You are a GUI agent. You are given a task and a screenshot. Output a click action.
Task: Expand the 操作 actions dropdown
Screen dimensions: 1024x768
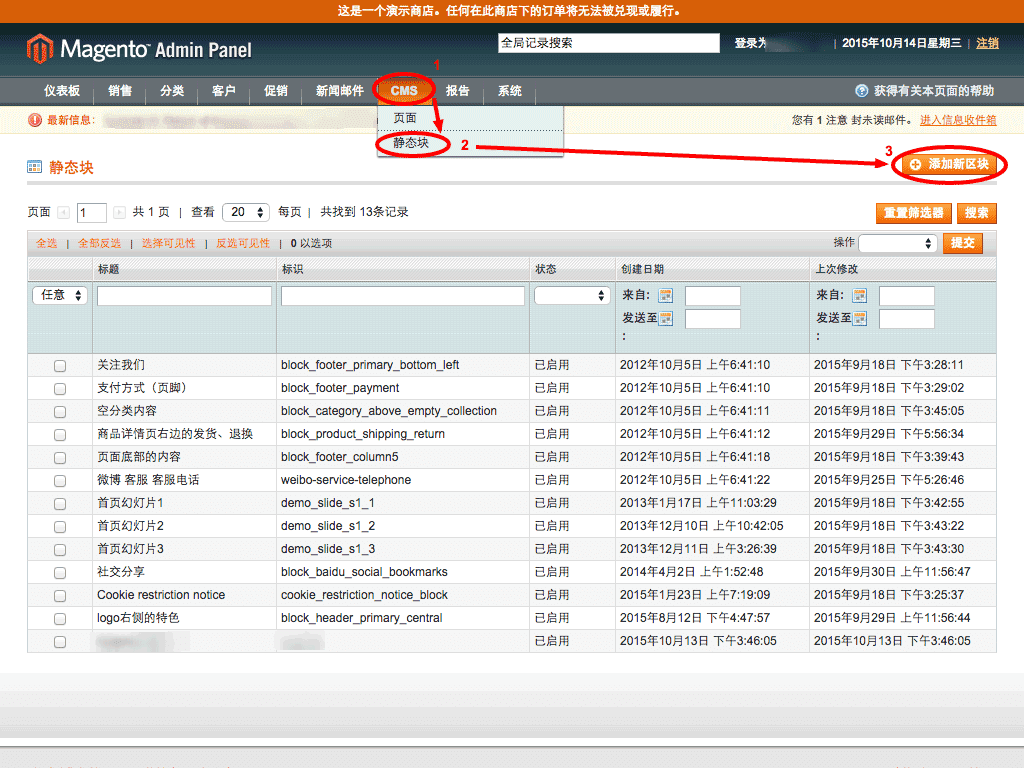(897, 243)
